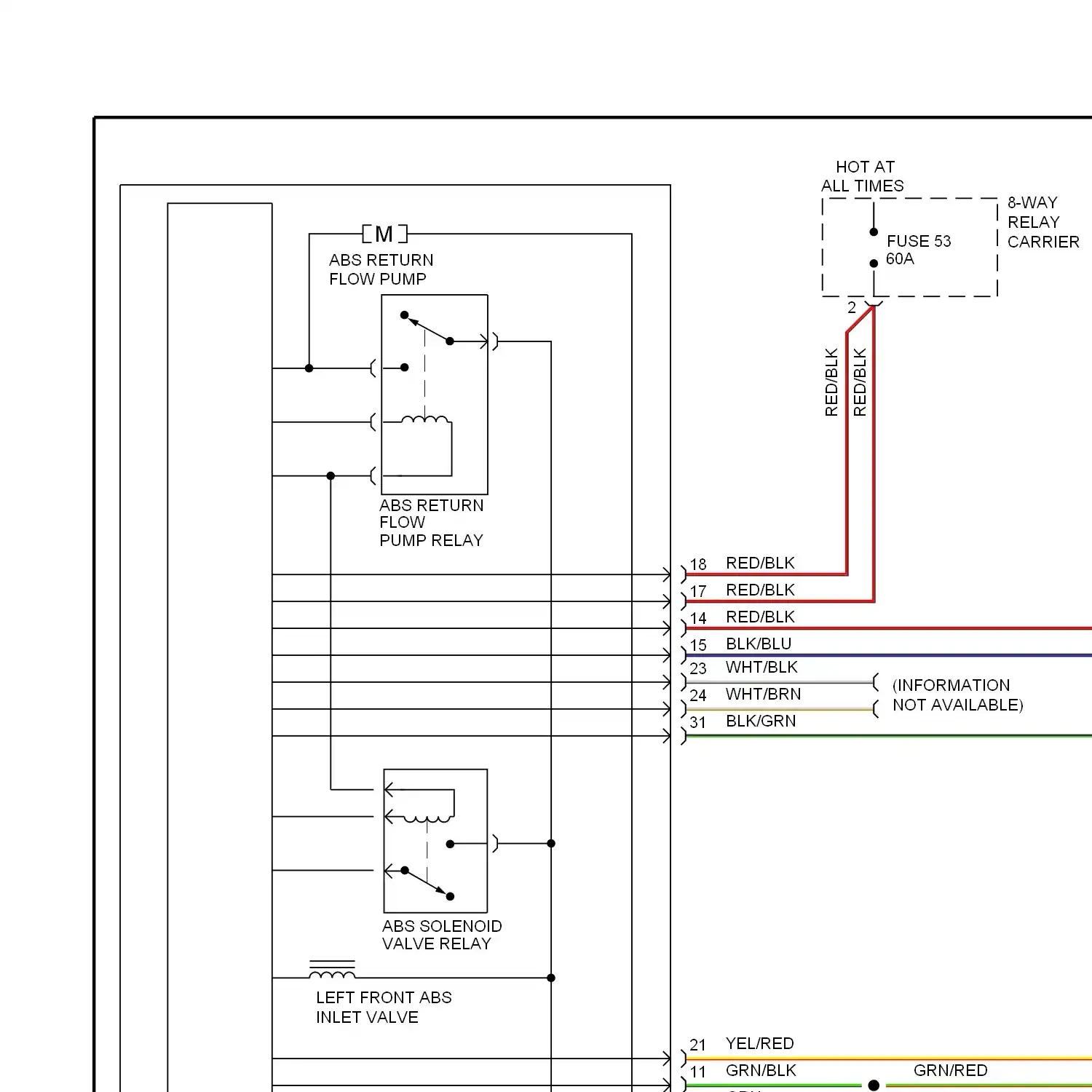
Task: Click the ABS return flow pump motor symbol
Action: 384,234
